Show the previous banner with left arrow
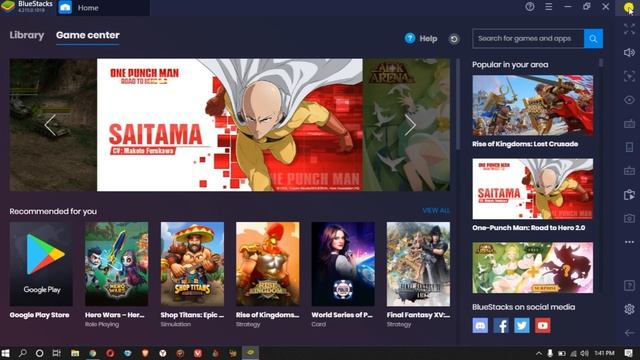This screenshot has height=360, width=640. coord(50,125)
